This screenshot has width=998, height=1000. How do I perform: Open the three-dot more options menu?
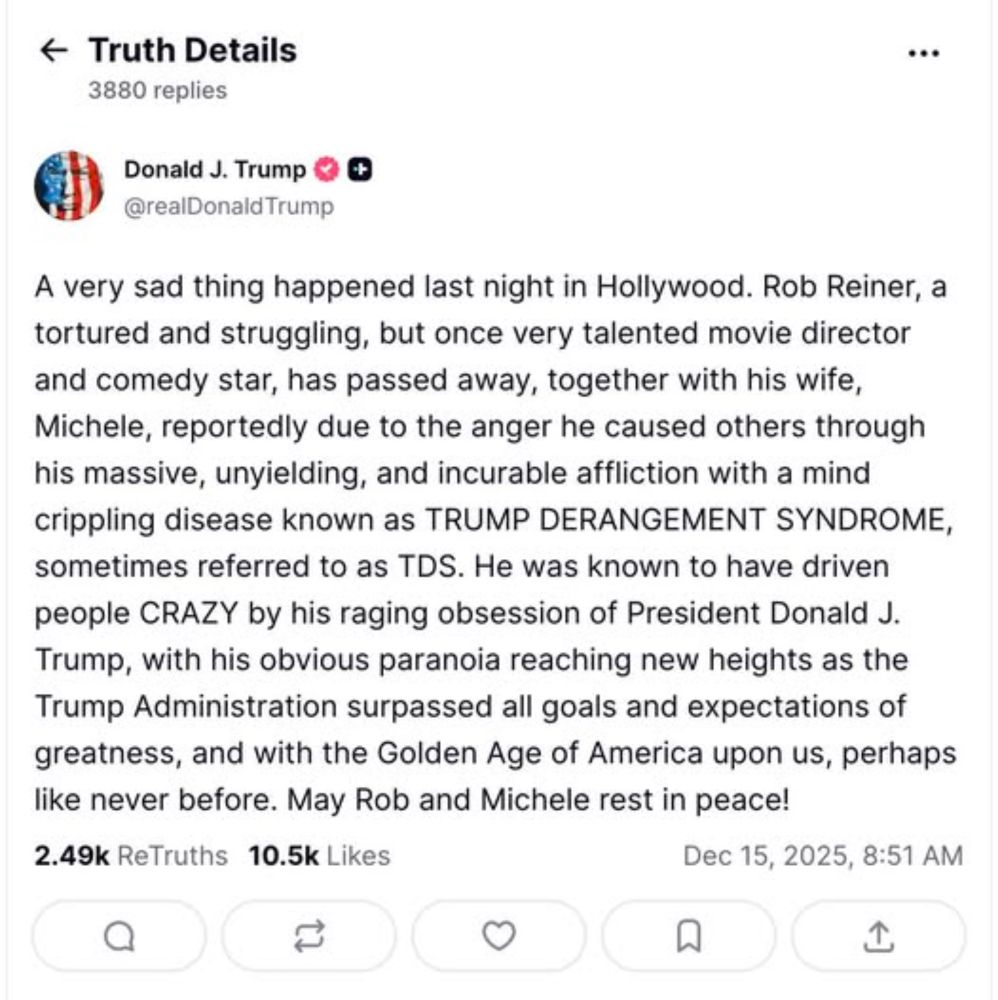coord(922,53)
